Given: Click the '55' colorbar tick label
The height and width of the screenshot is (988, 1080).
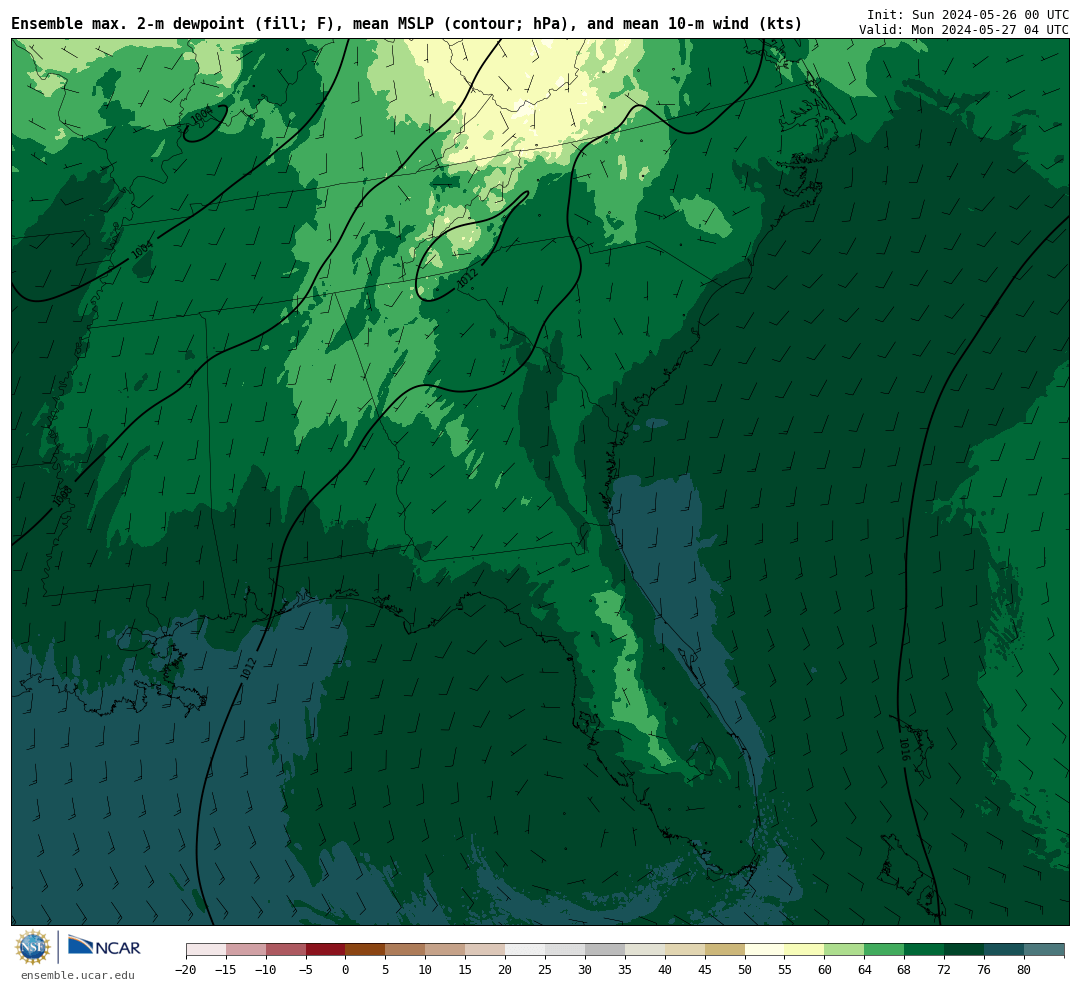Looking at the screenshot, I should (785, 970).
